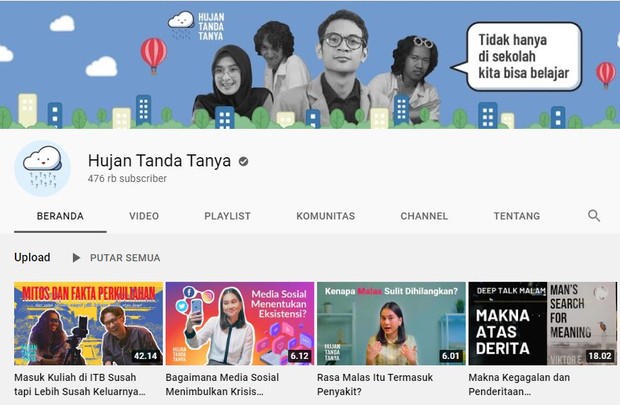The width and height of the screenshot is (620, 405).
Task: Click Hujan Tanda Tanya logo in banner
Action: [197, 26]
